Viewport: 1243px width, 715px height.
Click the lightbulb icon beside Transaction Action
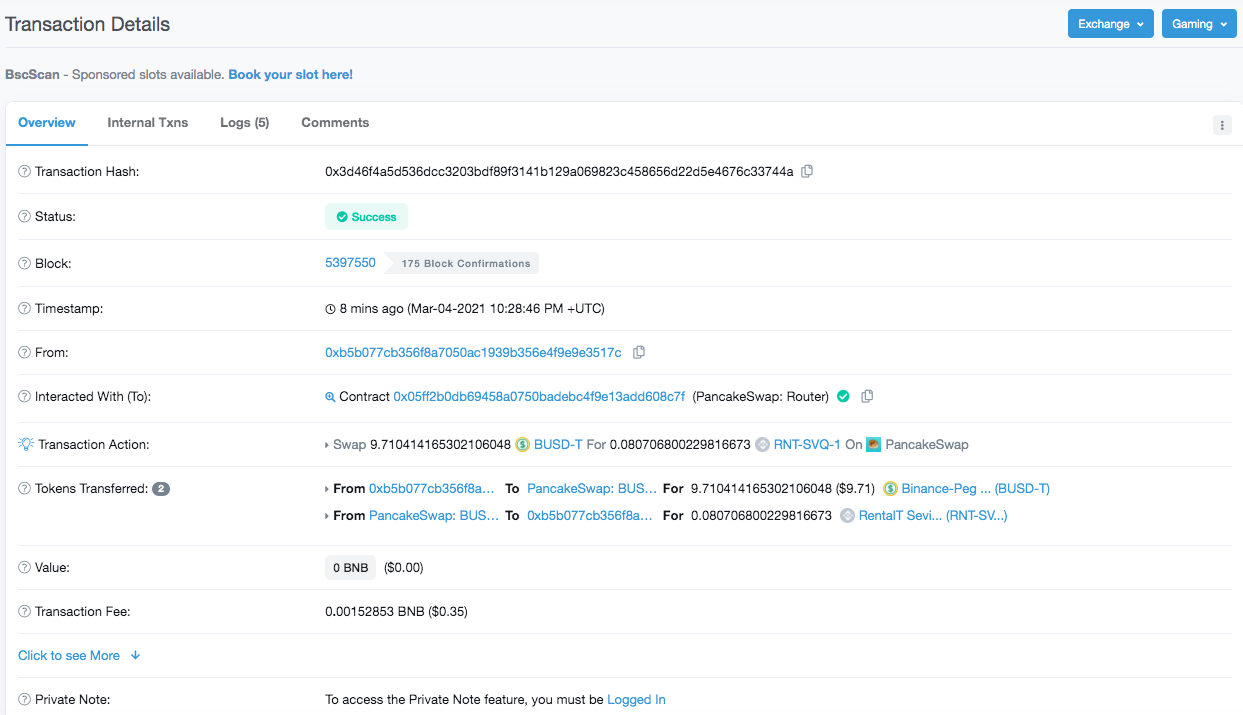point(26,444)
